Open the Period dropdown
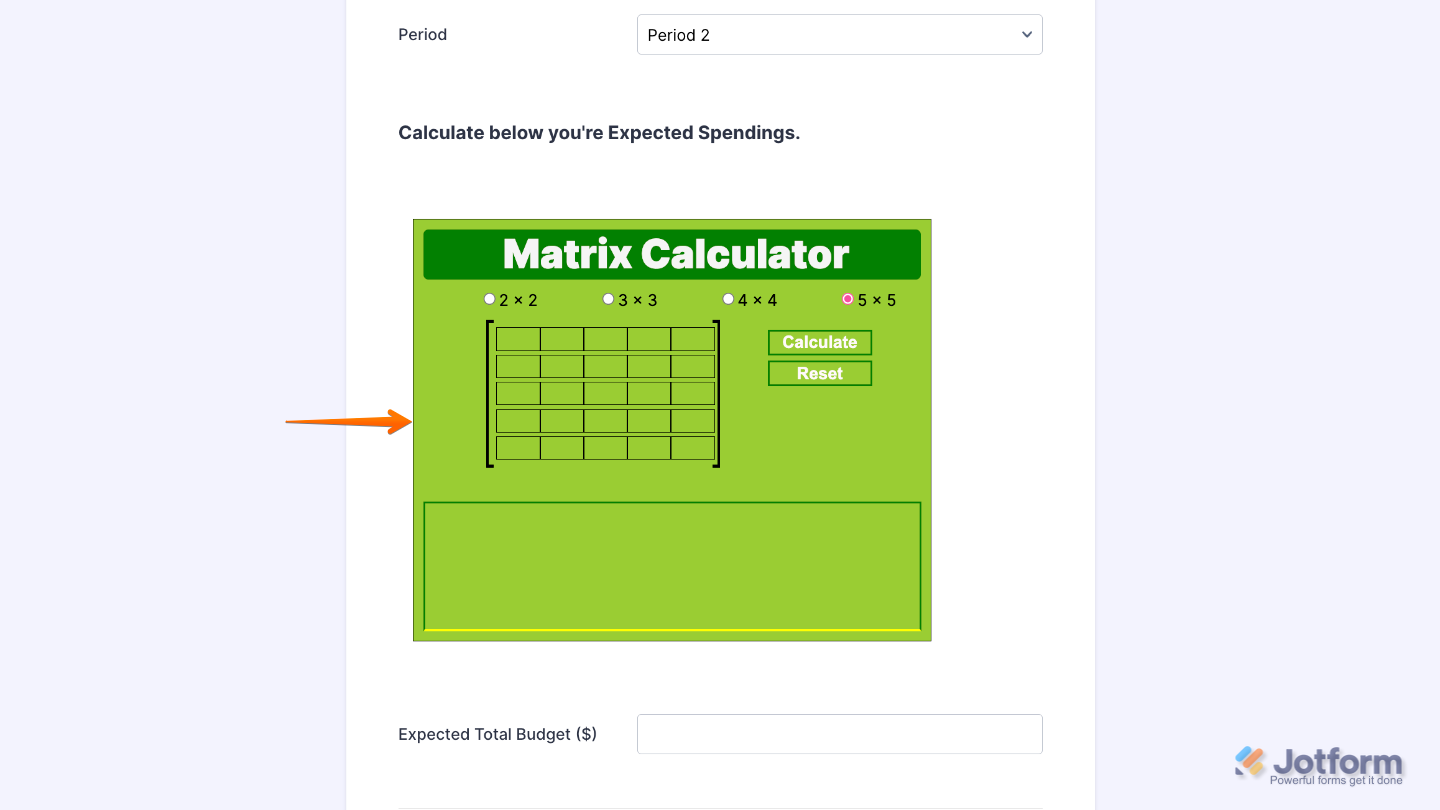 point(839,34)
